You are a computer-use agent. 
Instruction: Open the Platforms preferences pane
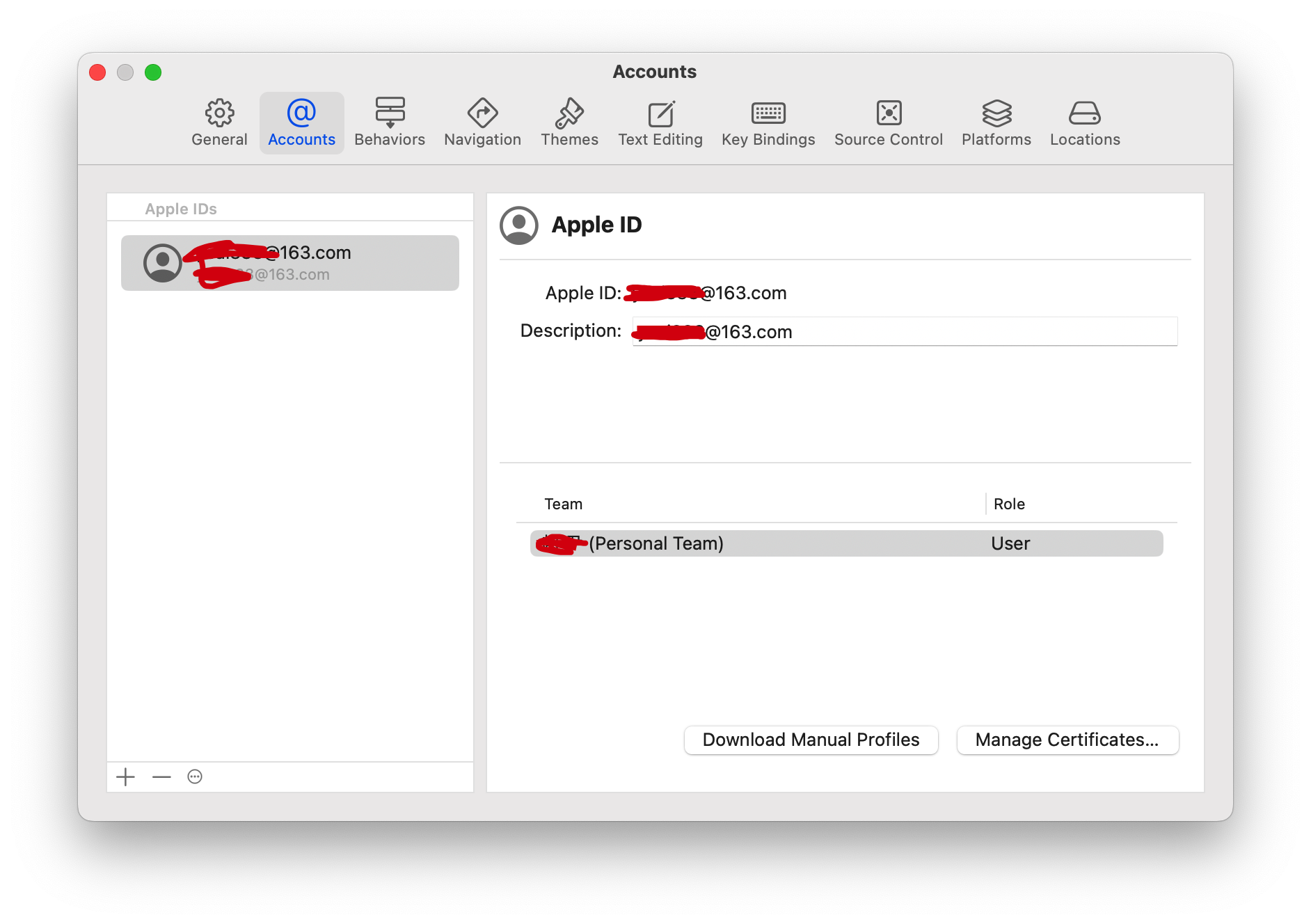click(x=996, y=123)
